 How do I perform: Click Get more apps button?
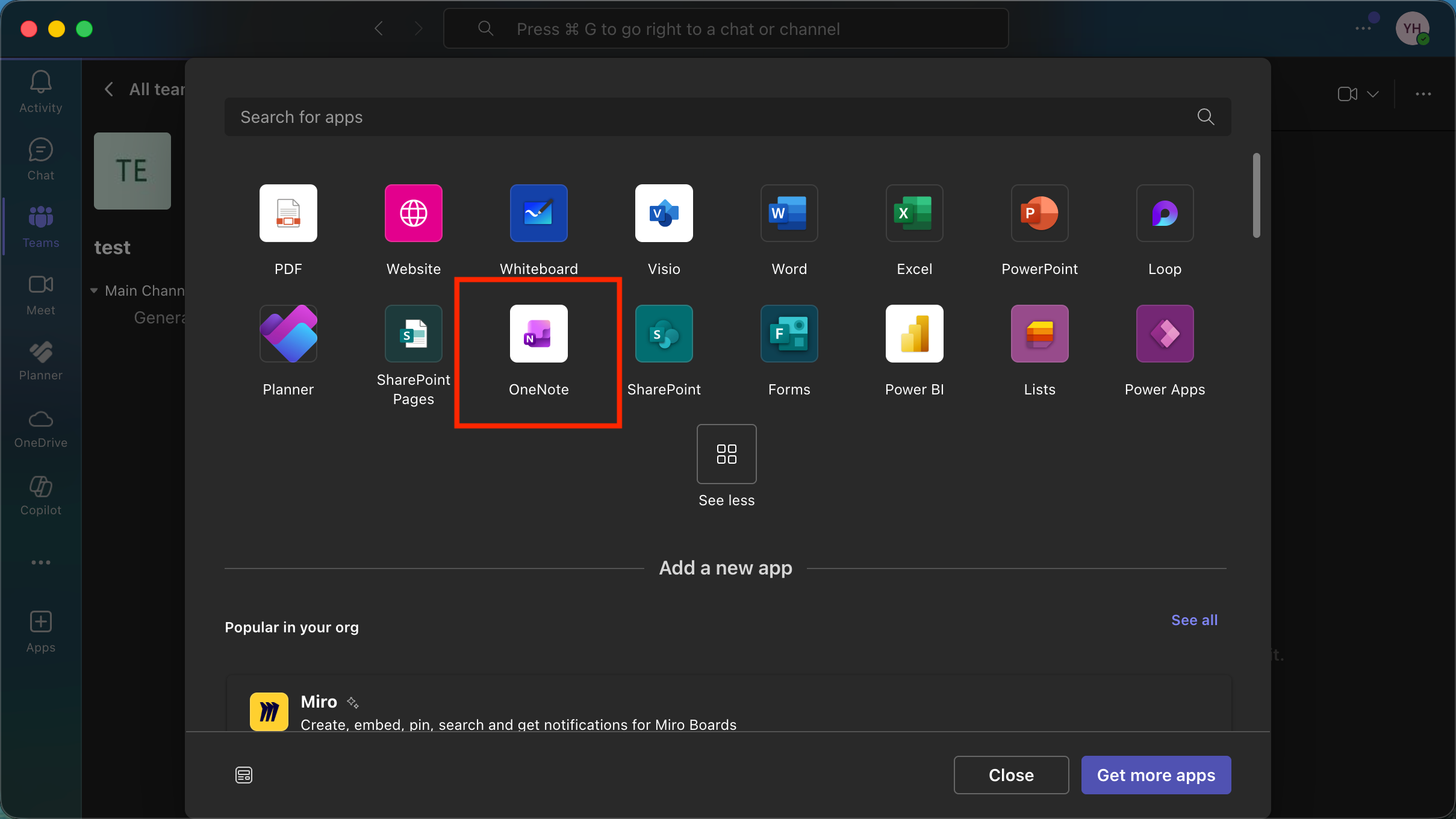click(x=1156, y=775)
